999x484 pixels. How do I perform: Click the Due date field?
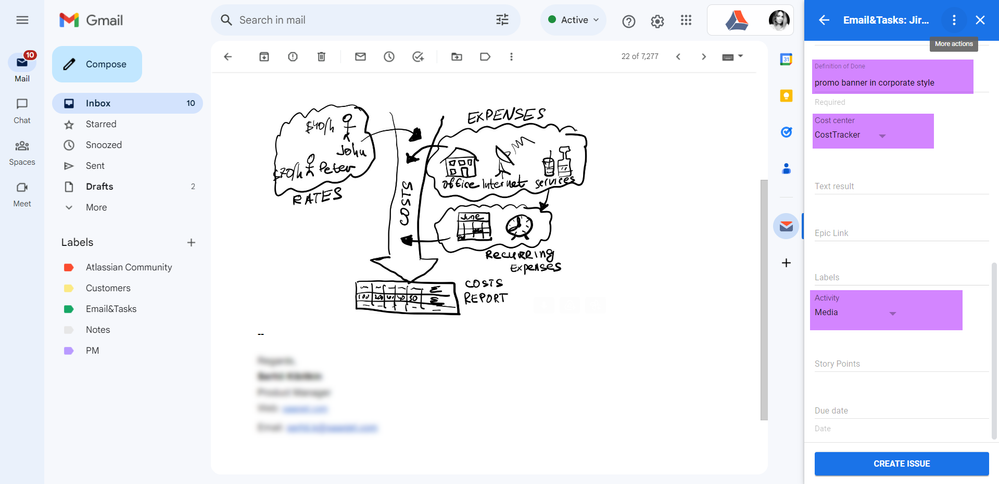901,411
